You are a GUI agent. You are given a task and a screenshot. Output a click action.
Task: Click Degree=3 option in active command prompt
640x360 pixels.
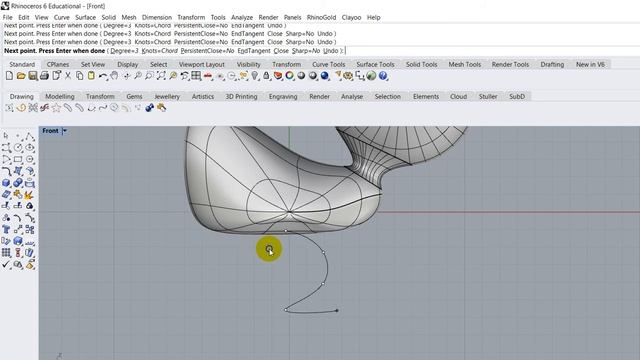(124, 51)
